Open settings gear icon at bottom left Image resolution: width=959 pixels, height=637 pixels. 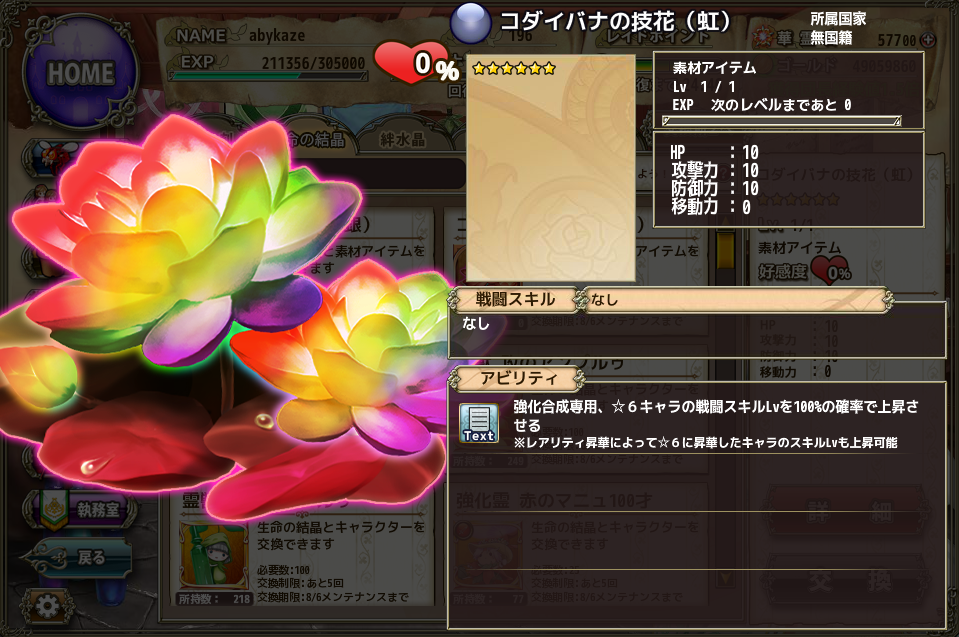pyautogui.click(x=46, y=606)
